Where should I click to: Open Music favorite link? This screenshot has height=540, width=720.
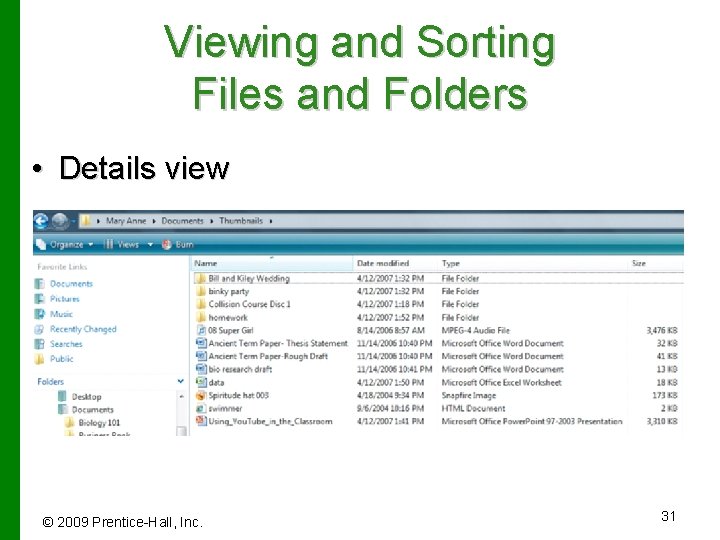pos(61,314)
